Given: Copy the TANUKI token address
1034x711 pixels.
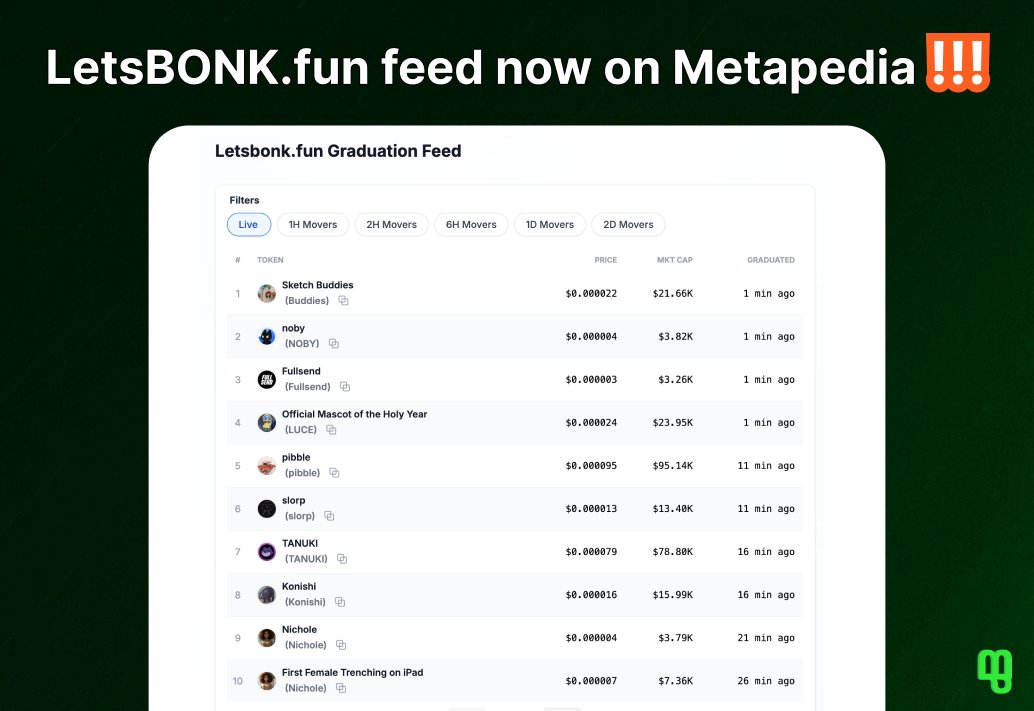Looking at the screenshot, I should pos(341,558).
